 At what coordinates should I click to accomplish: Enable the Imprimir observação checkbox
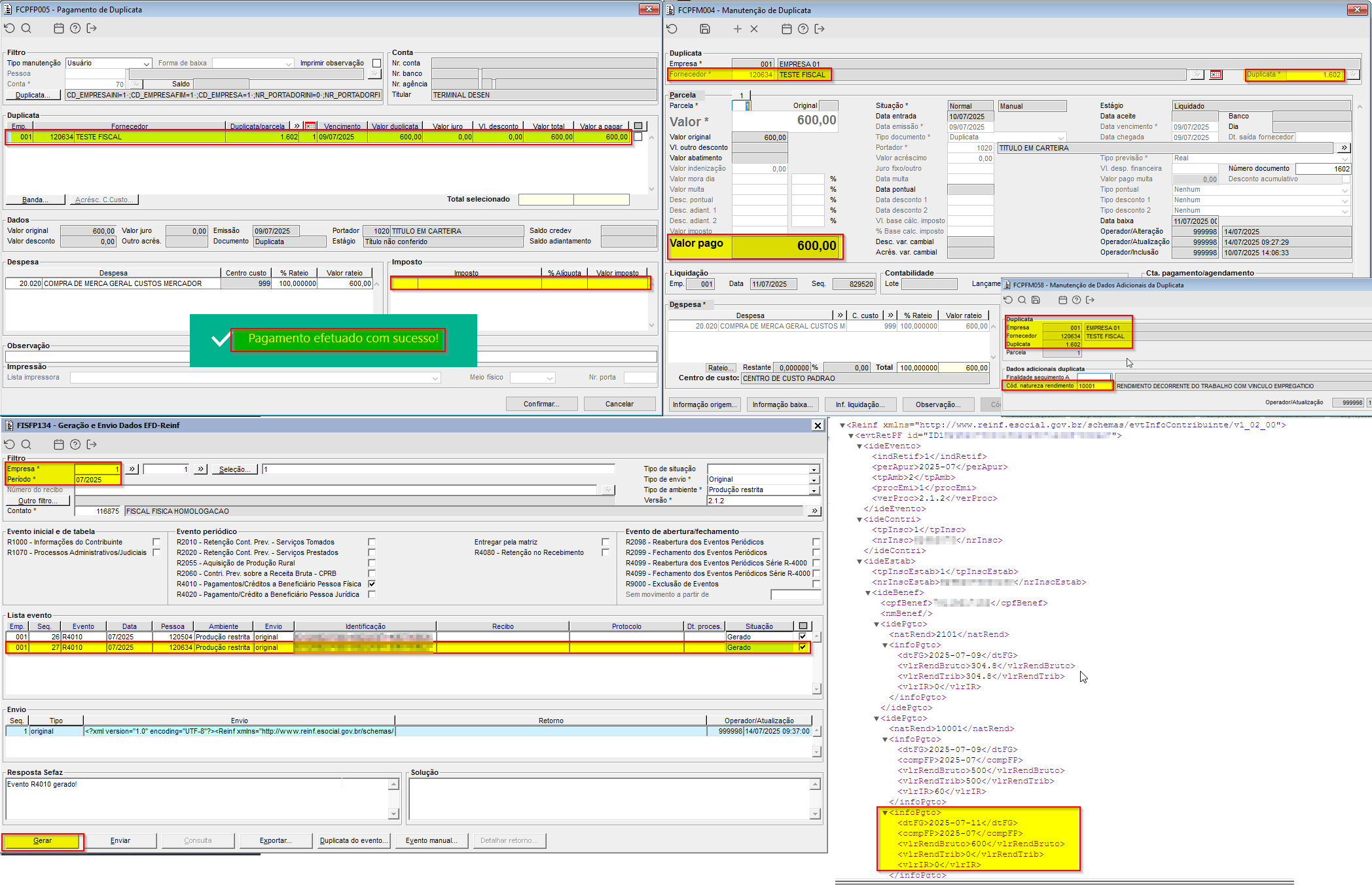coord(376,63)
